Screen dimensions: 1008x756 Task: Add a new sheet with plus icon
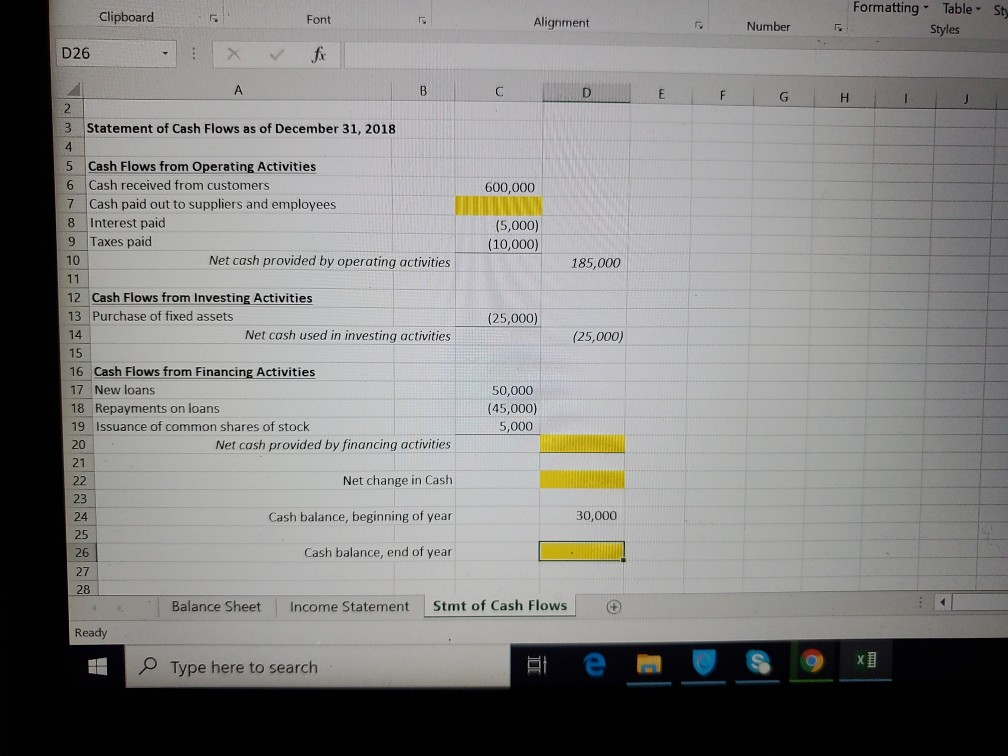pyautogui.click(x=614, y=606)
